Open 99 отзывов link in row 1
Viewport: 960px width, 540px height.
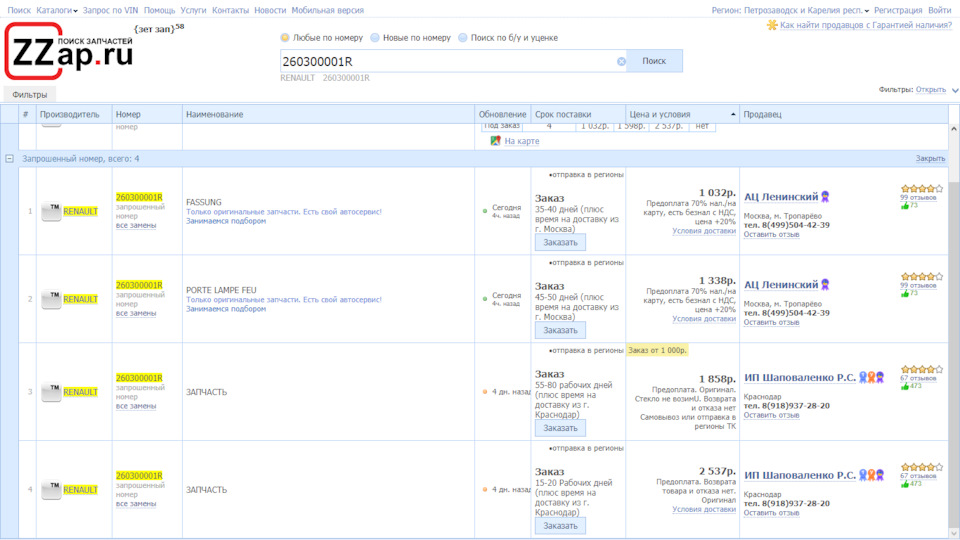918,198
